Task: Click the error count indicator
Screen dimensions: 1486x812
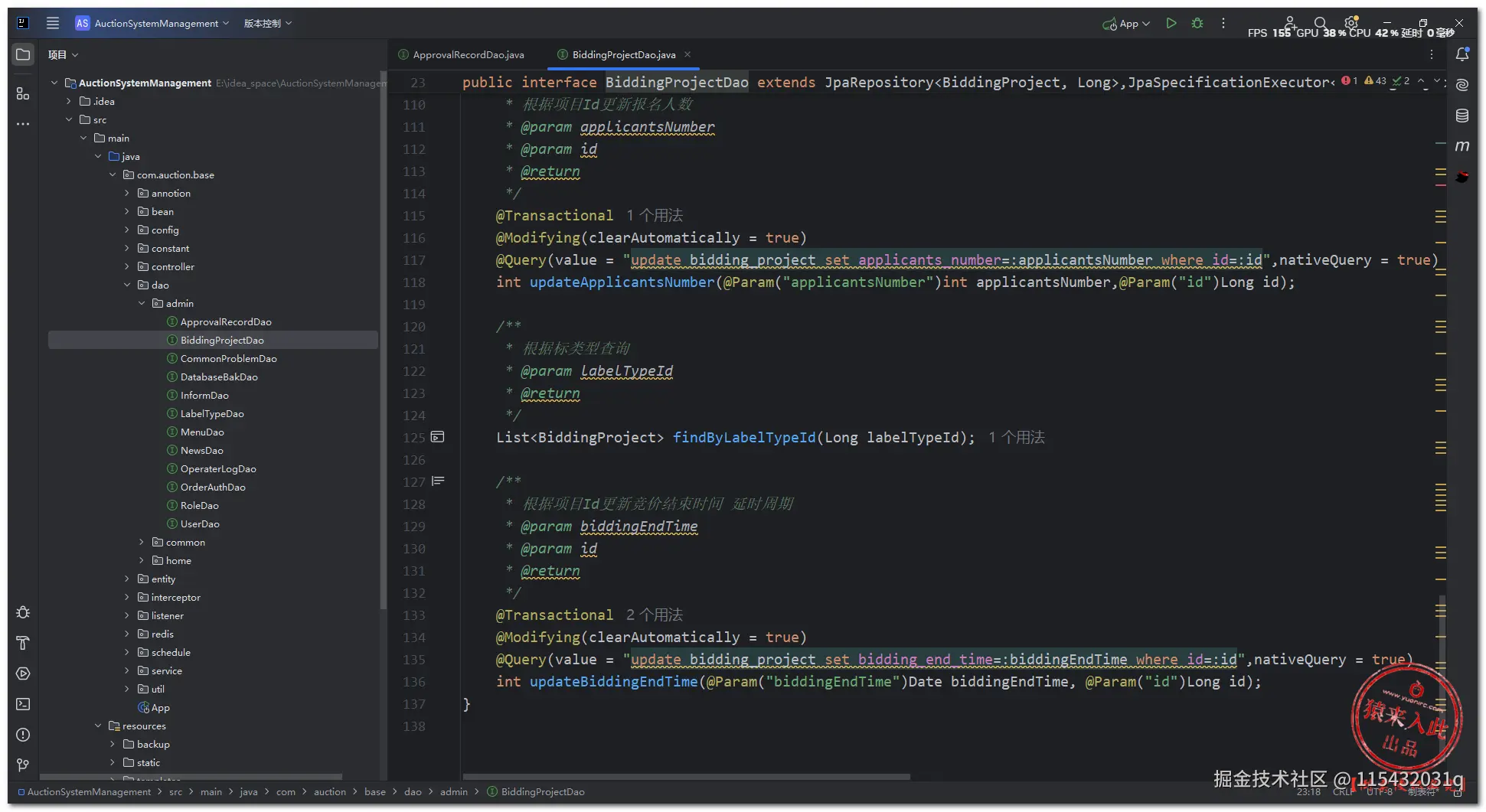Action: 1349,80
